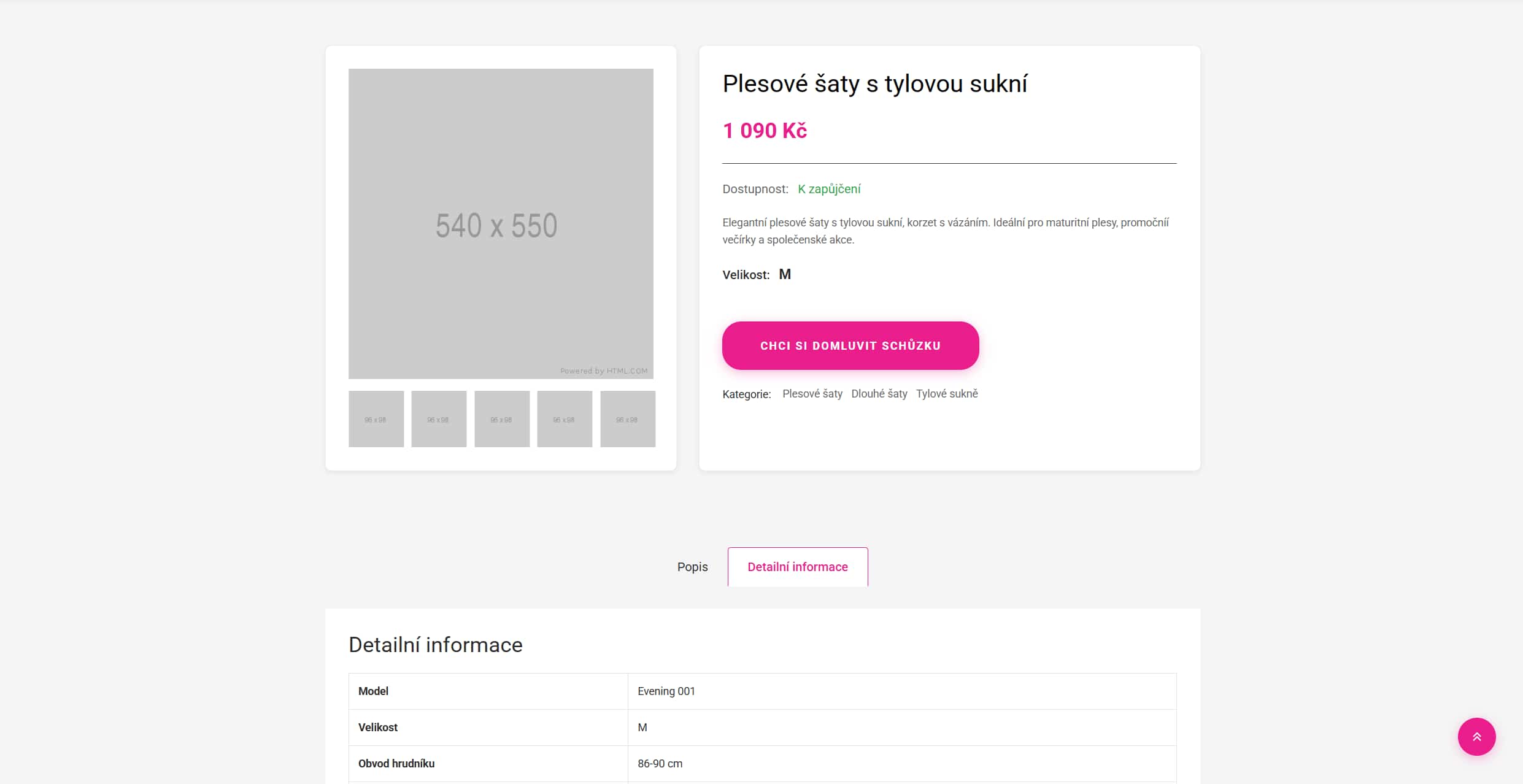Show the fifth gallery thumbnail image
1523x784 pixels.
627,419
